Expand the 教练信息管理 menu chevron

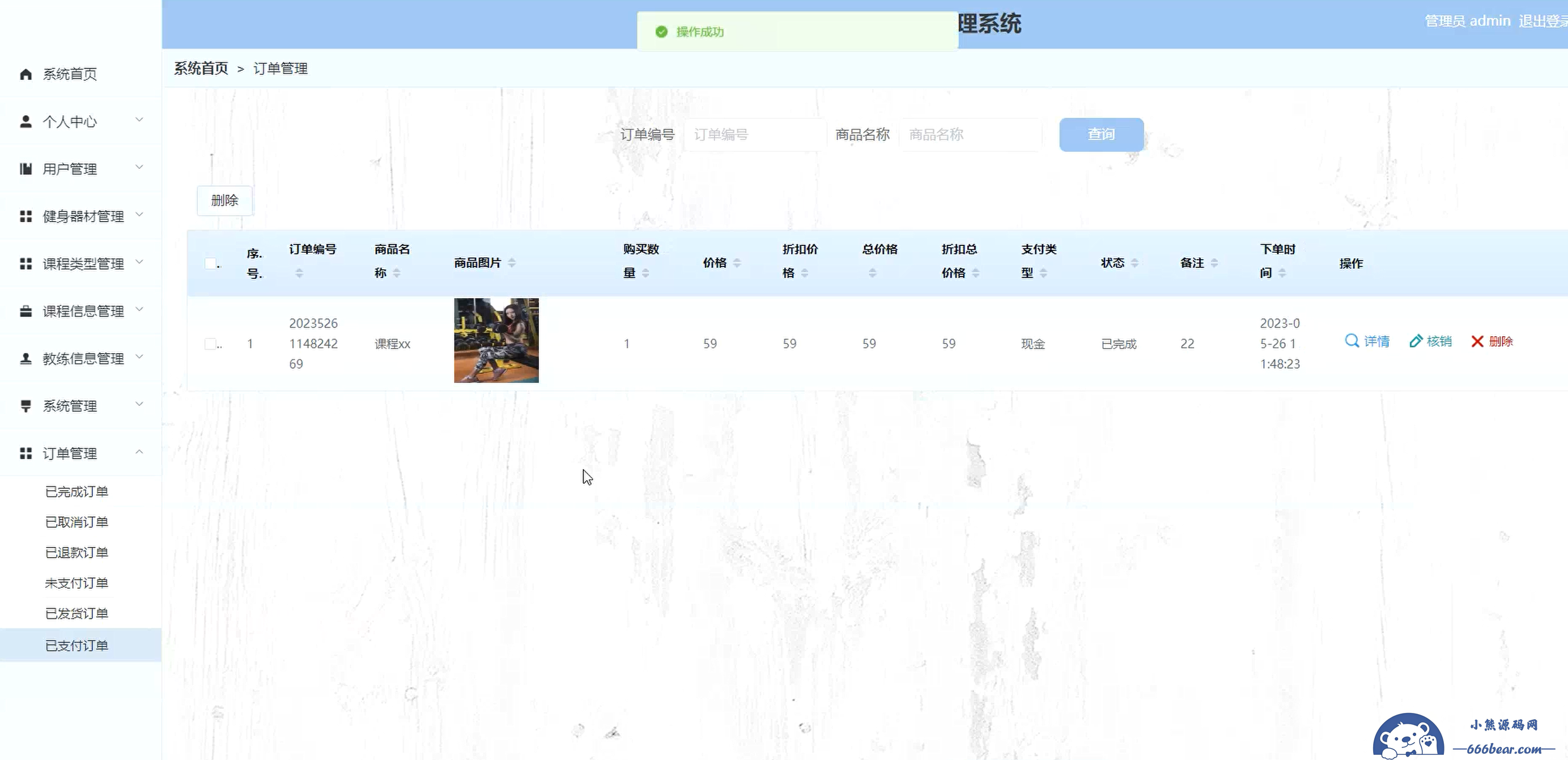(x=139, y=357)
